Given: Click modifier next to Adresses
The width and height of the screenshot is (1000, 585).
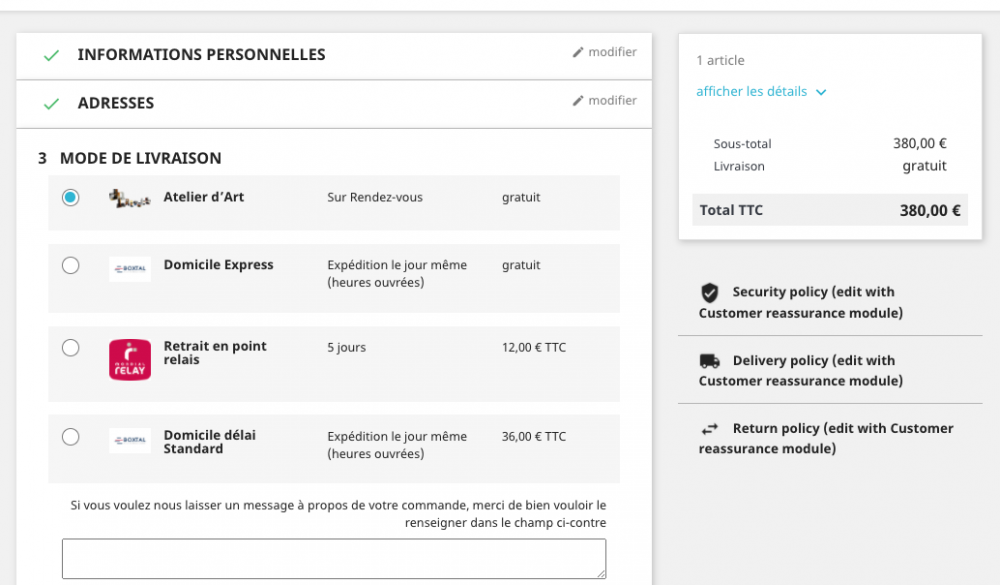Looking at the screenshot, I should [605, 100].
